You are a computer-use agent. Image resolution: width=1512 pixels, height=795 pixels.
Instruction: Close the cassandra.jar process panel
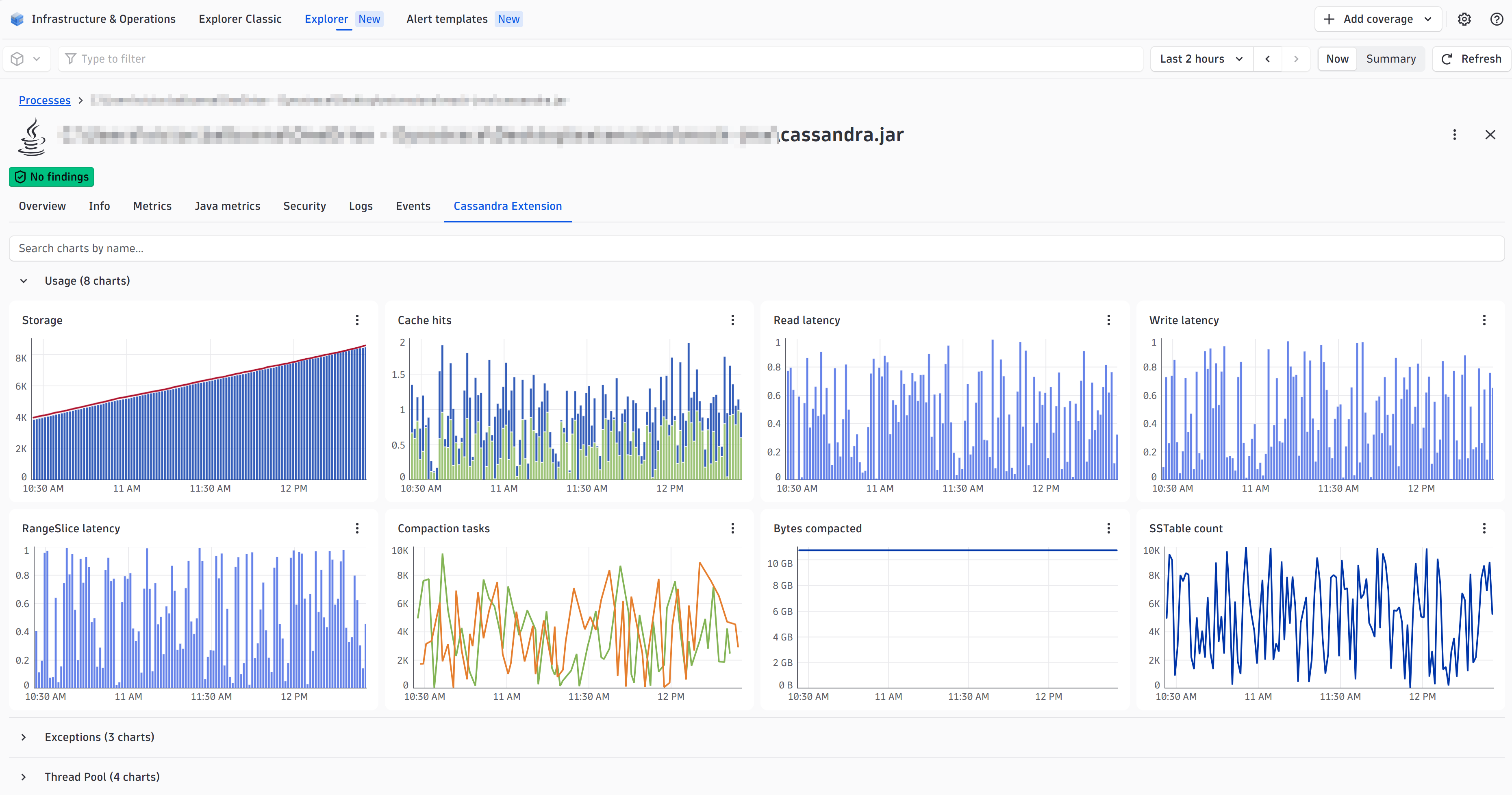pos(1490,135)
